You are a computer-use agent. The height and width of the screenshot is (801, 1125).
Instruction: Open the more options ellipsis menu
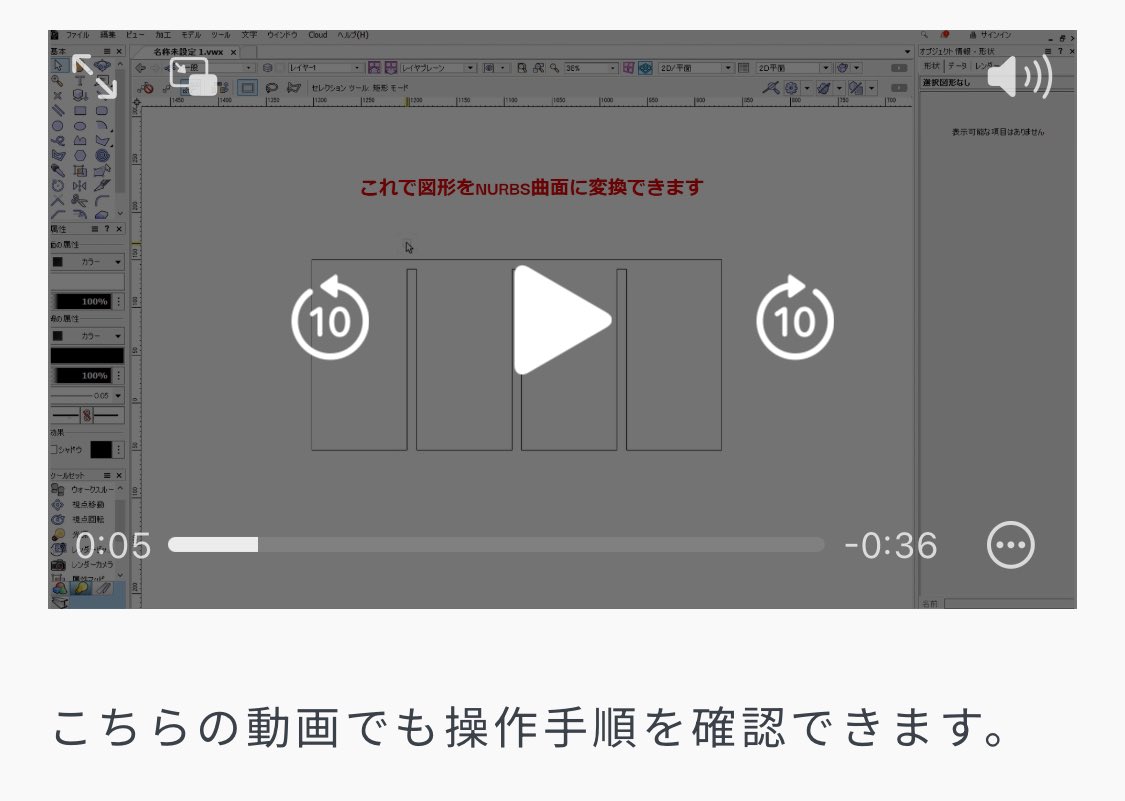[1010, 545]
